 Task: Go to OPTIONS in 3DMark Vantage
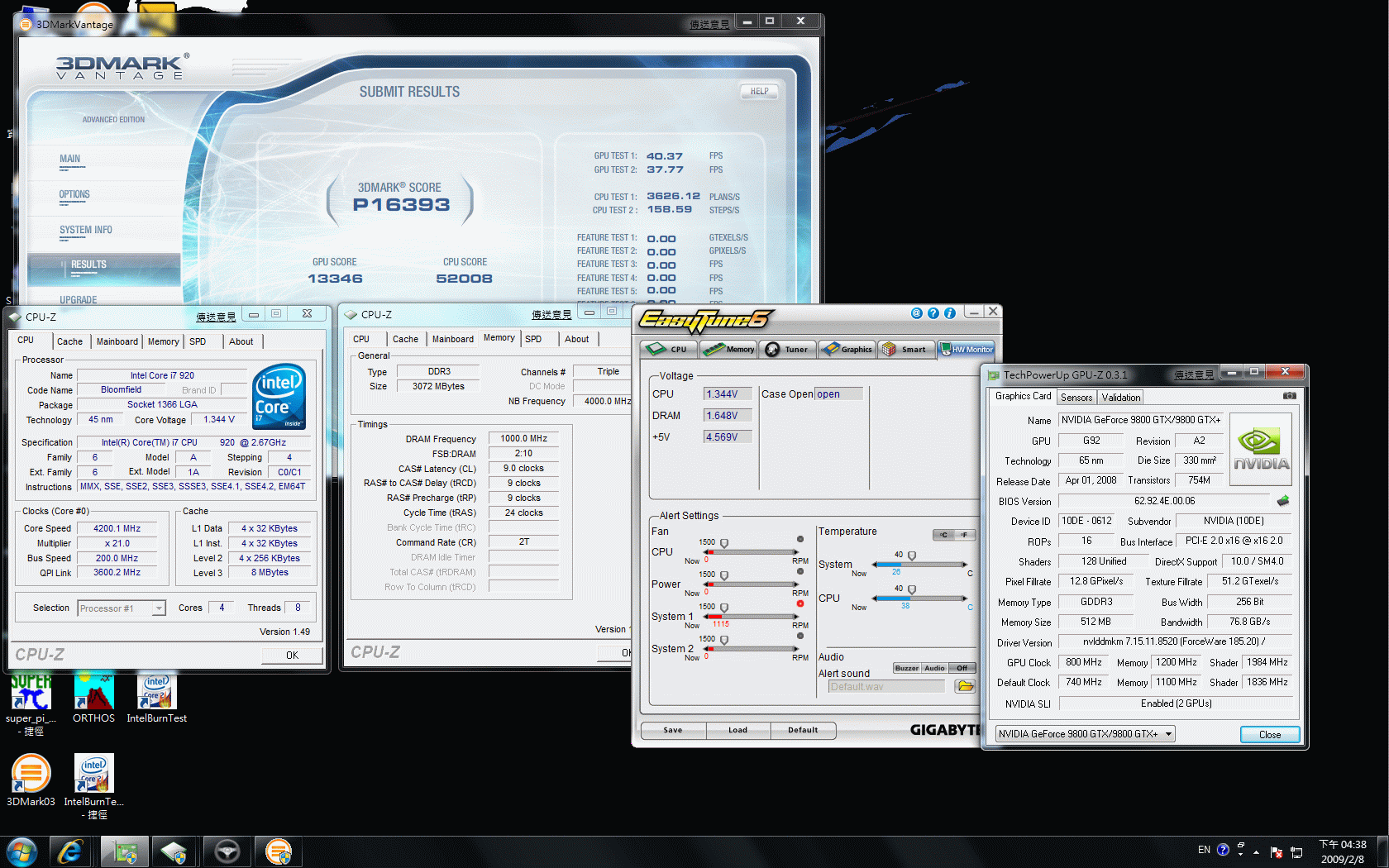[x=74, y=194]
